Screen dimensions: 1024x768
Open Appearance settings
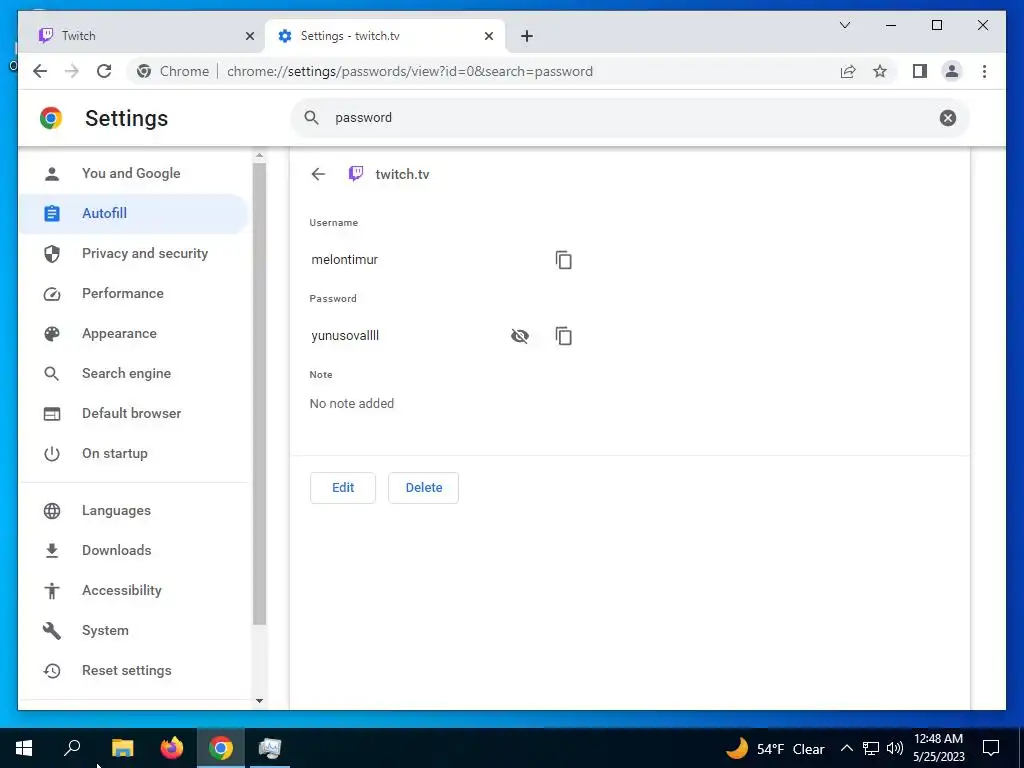pyautogui.click(x=133, y=333)
